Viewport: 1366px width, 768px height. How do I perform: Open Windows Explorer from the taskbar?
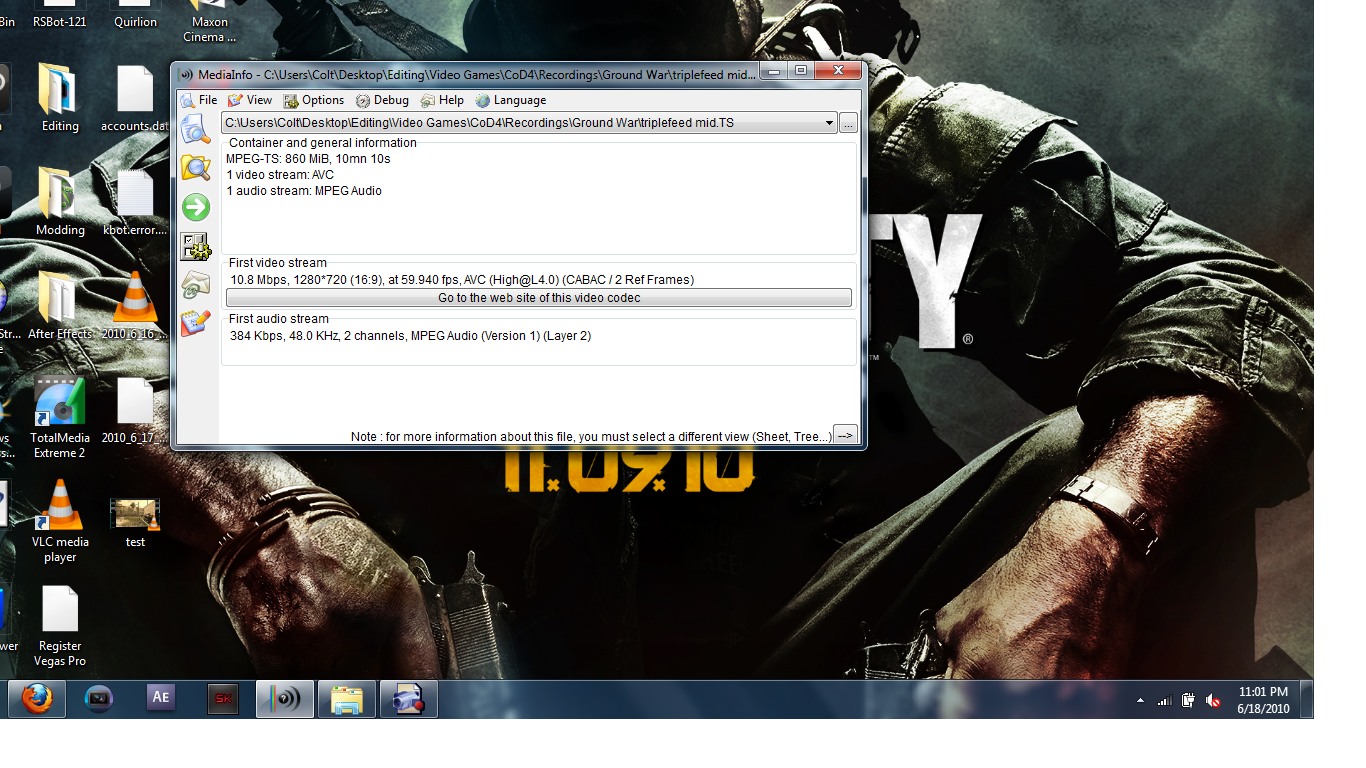pyautogui.click(x=347, y=700)
